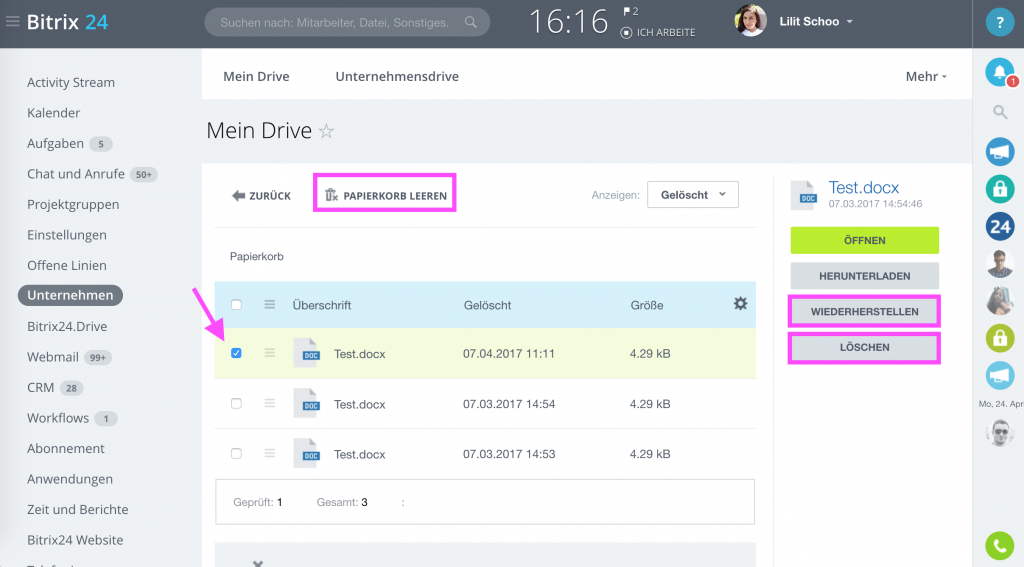Open the Lilit Schoo user menu arrow

pyautogui.click(x=850, y=22)
